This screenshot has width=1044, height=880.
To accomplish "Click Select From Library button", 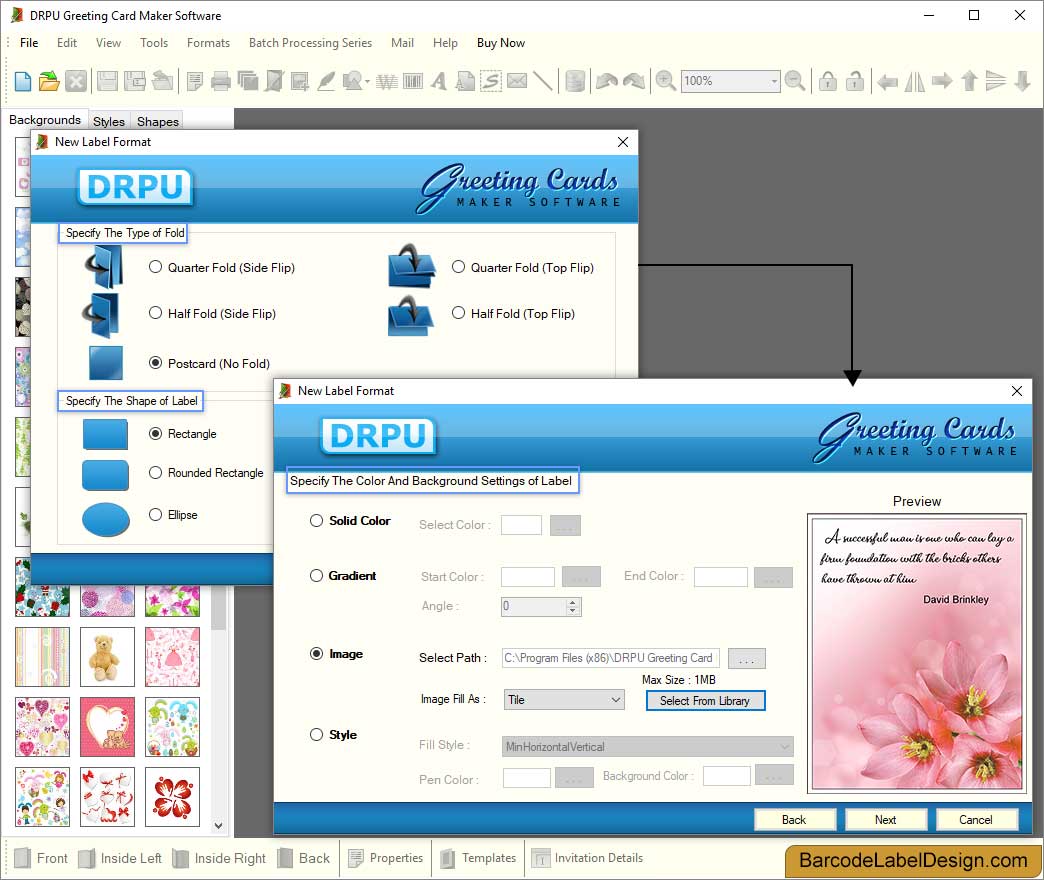I will click(705, 700).
